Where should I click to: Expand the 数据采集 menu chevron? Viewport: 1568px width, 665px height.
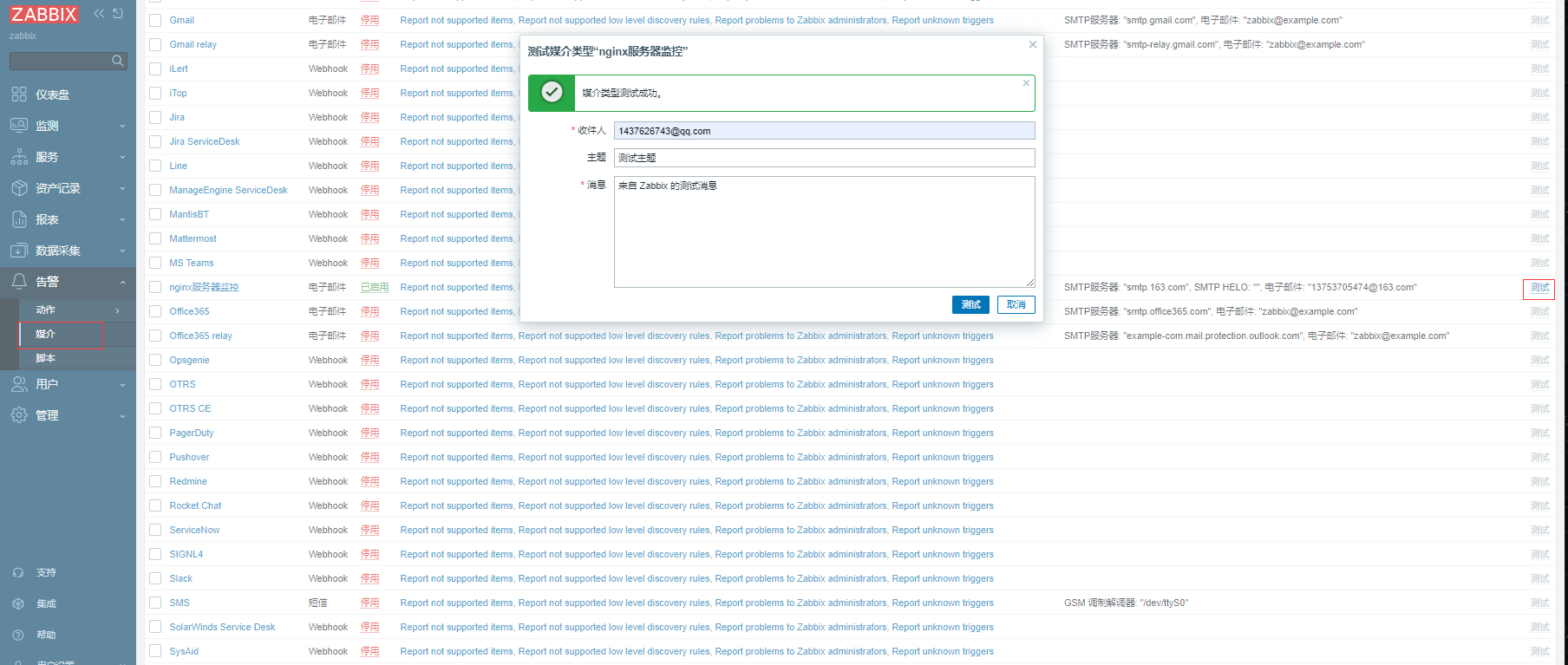[122, 251]
